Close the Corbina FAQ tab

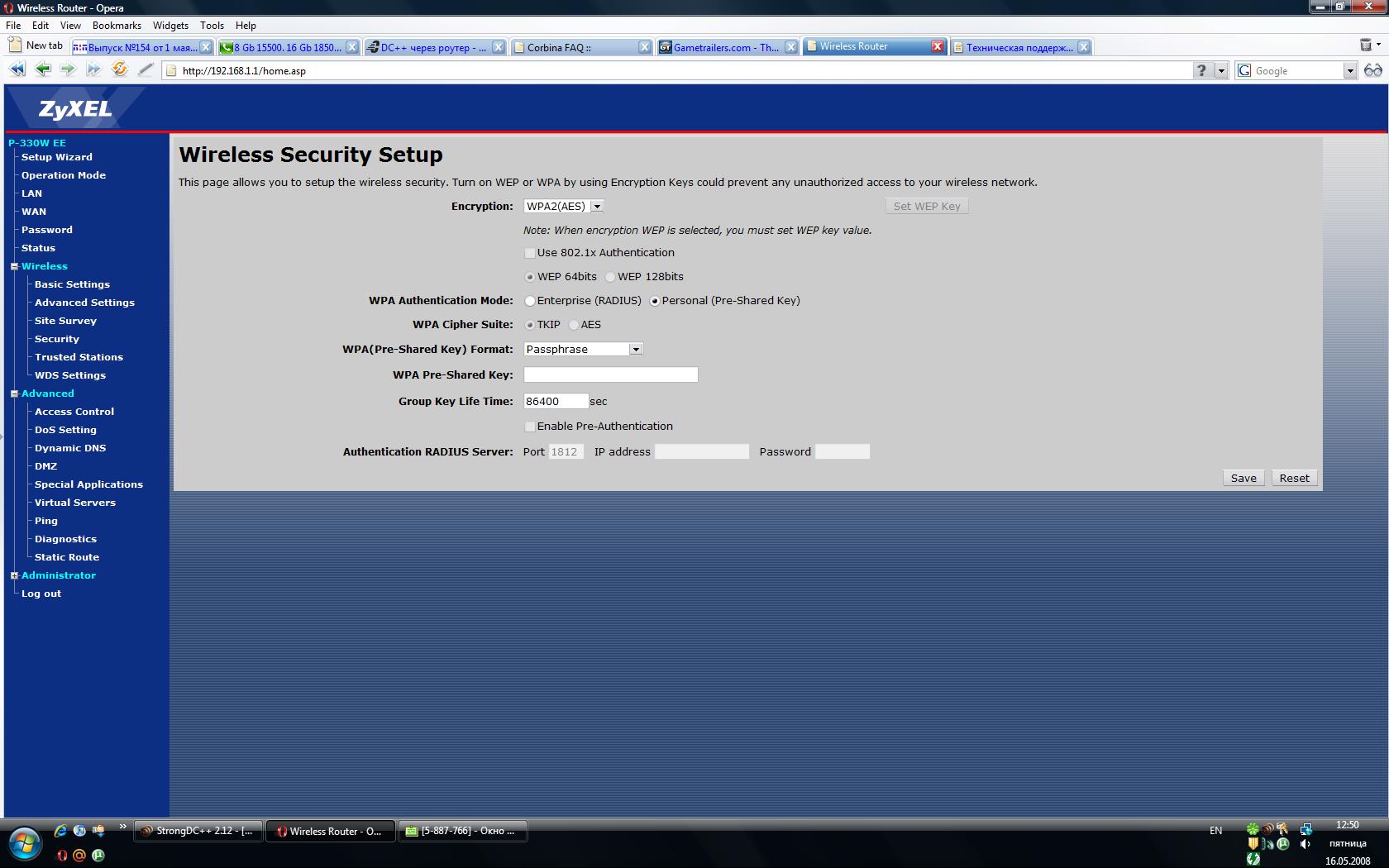click(645, 47)
